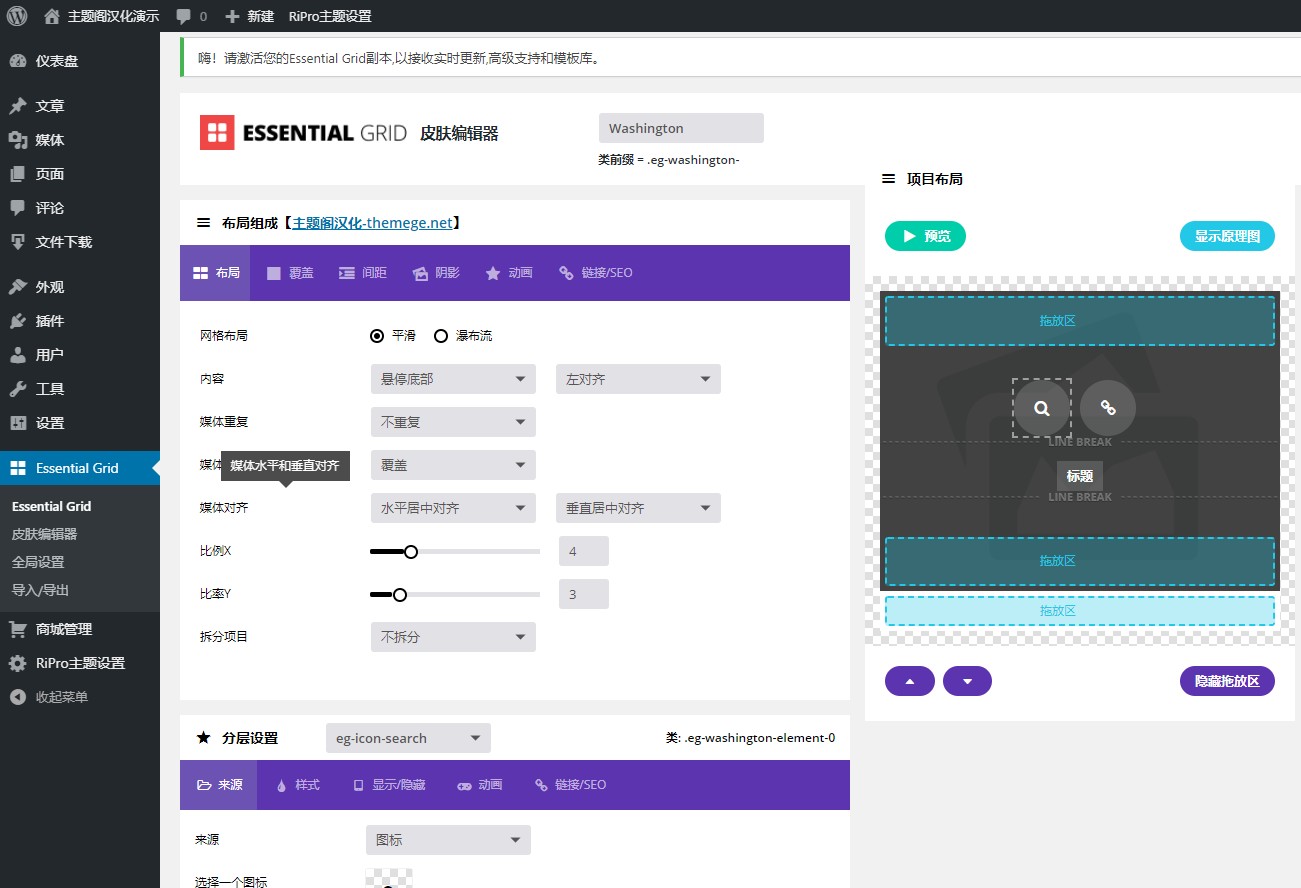Click the RiPro主题设置 gear icon in sidebar
Screen dimensions: 1301x888
(x=17, y=663)
